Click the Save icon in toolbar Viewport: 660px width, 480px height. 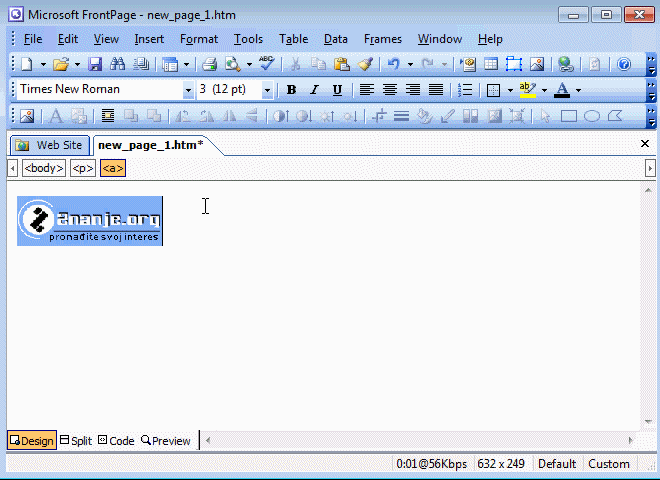pos(95,64)
